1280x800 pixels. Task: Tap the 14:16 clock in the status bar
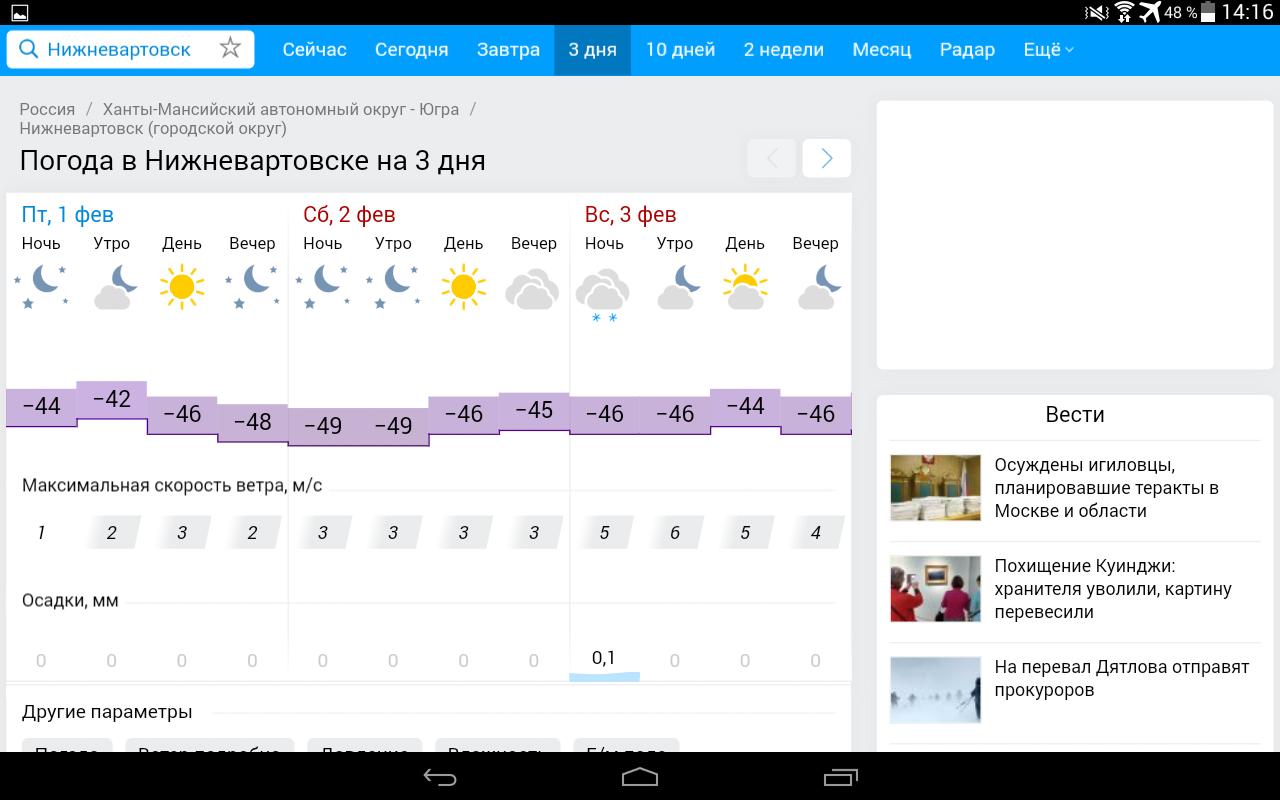coord(1247,12)
